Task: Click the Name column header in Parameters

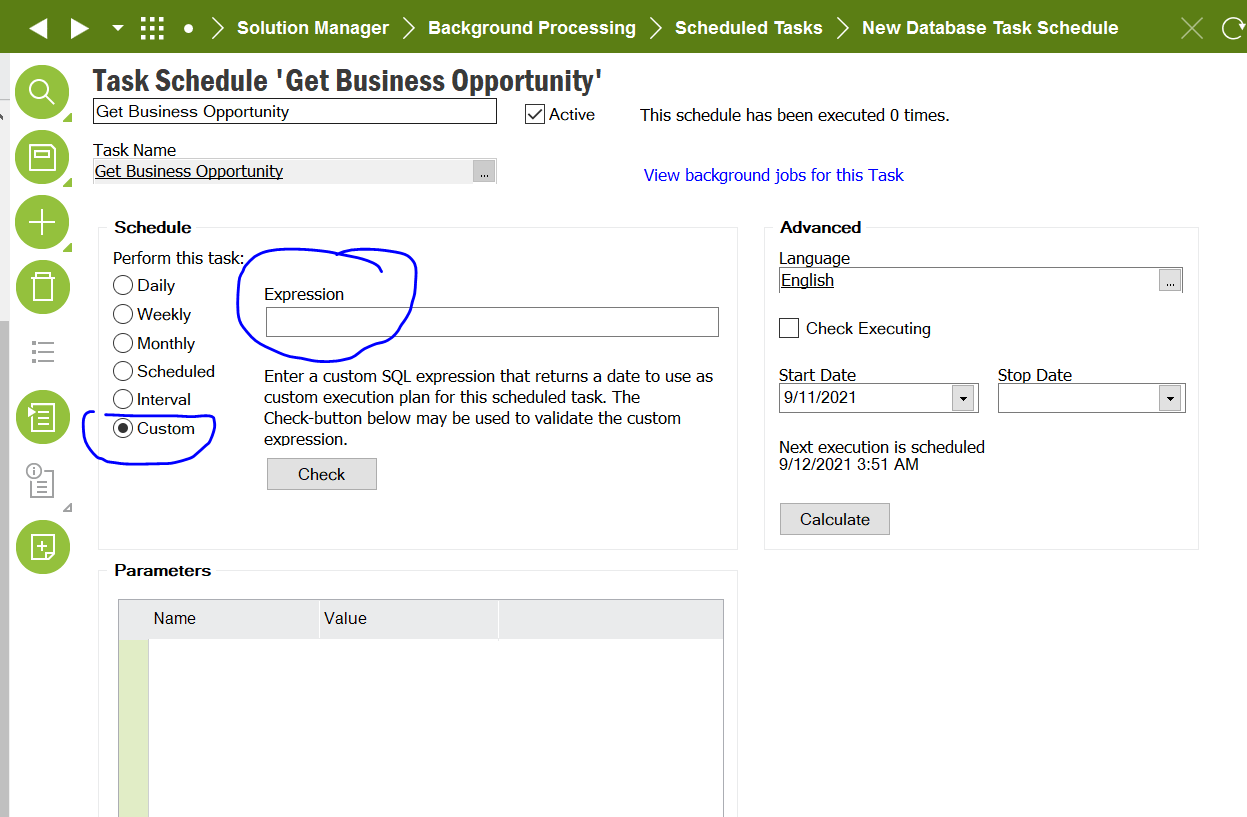Action: (x=234, y=618)
